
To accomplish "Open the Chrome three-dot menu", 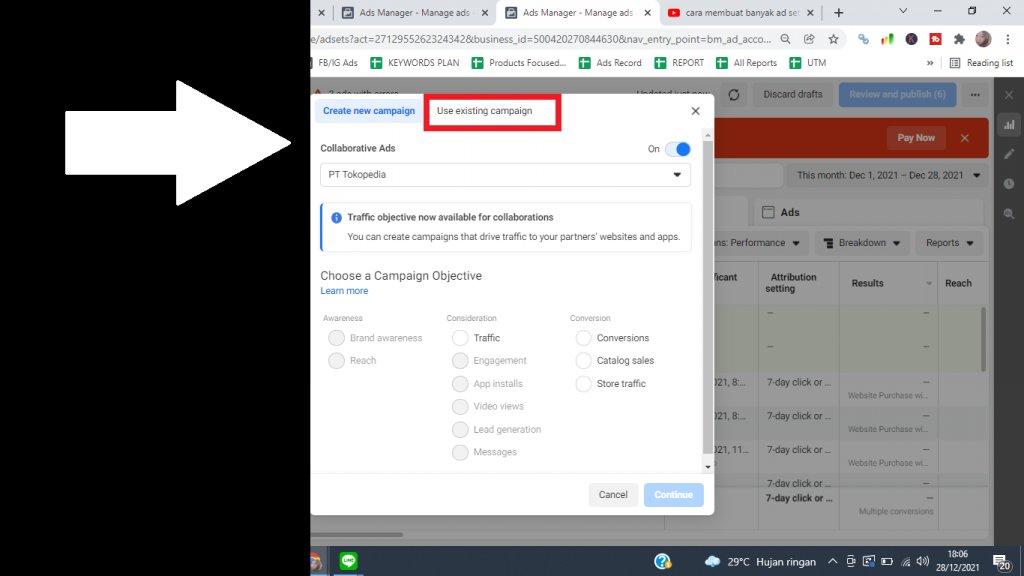I will 1008,39.
